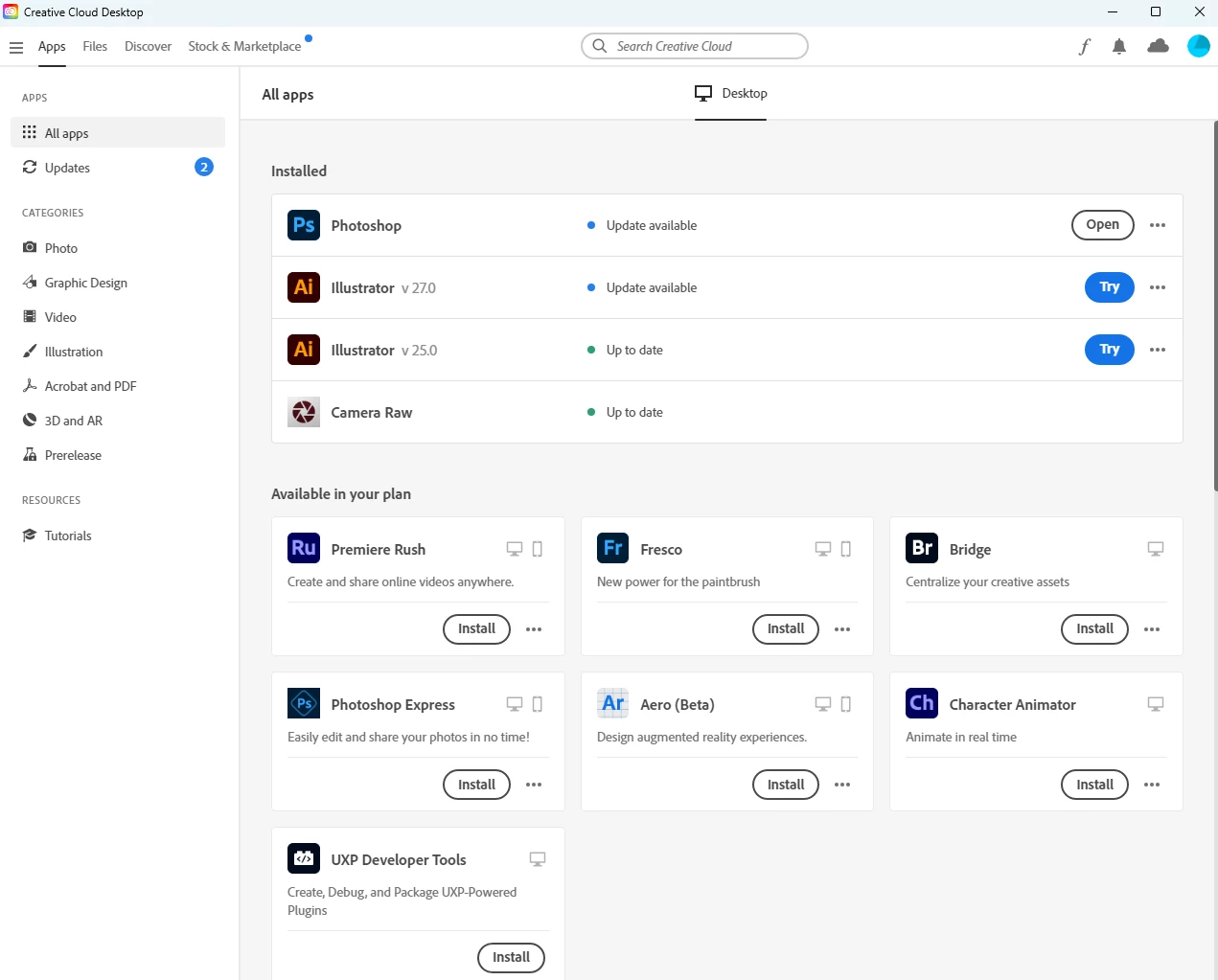The width and height of the screenshot is (1218, 980).
Task: Click the vertical scrollbar thumb
Action: [1215, 307]
